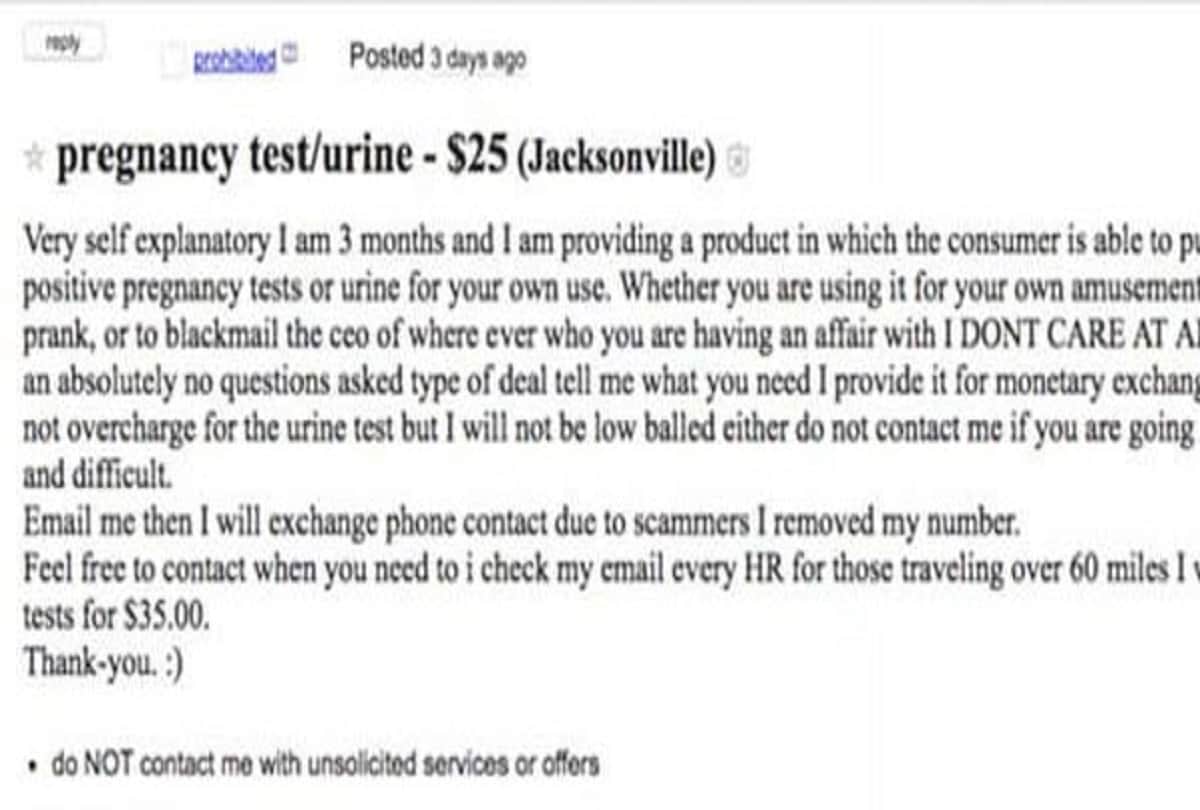Click the reply button

pos(62,45)
